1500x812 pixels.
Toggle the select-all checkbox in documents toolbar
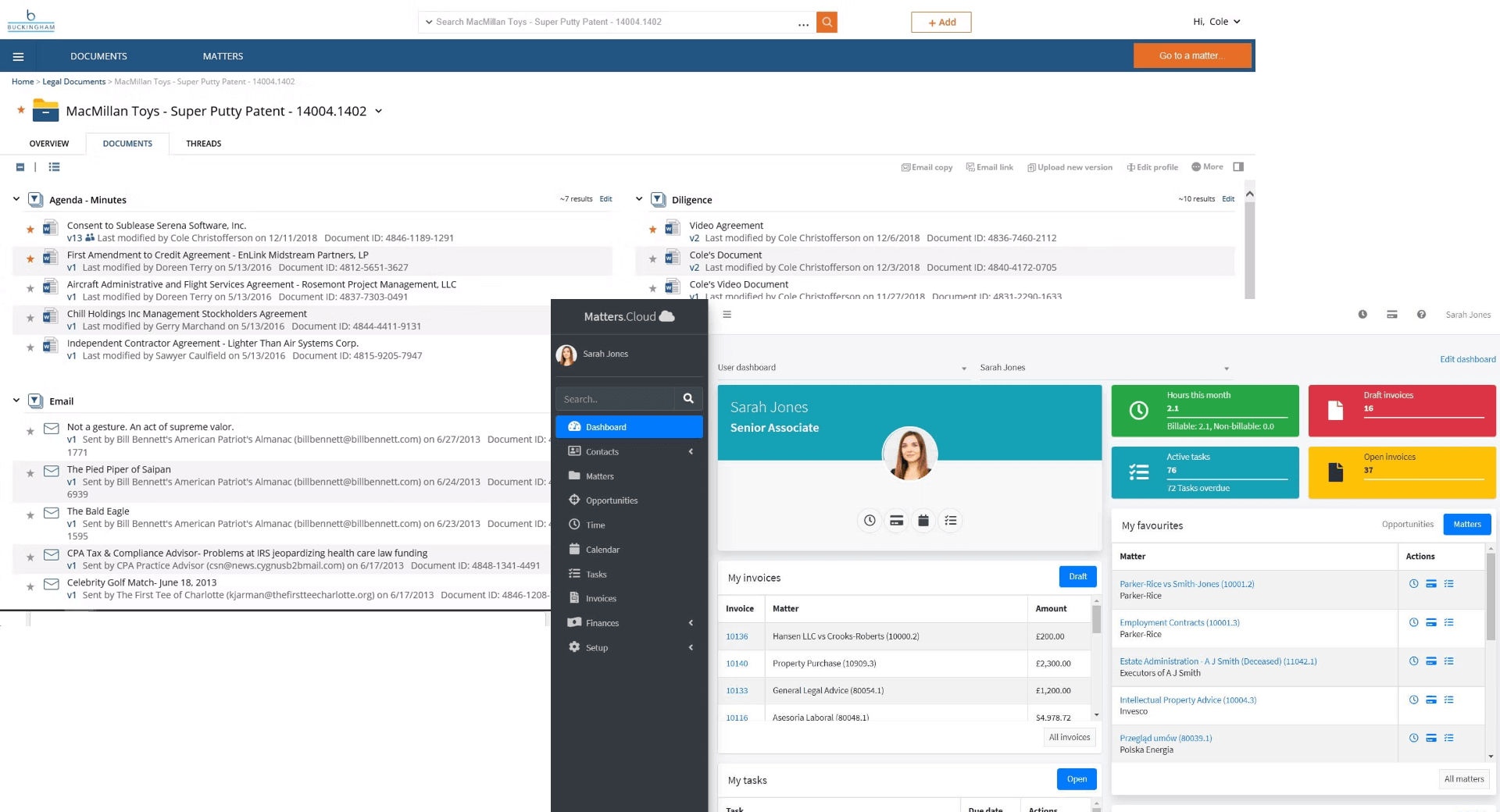click(20, 167)
